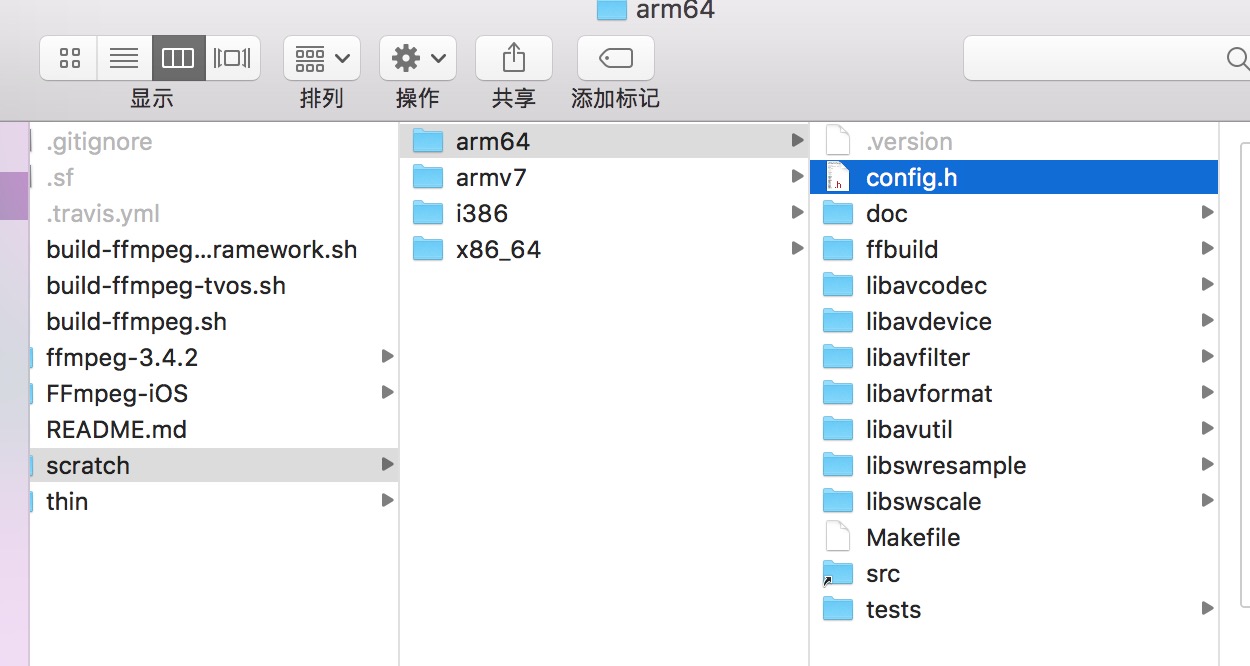Select the armv7 folder icon
The width and height of the screenshot is (1250, 666).
point(428,177)
